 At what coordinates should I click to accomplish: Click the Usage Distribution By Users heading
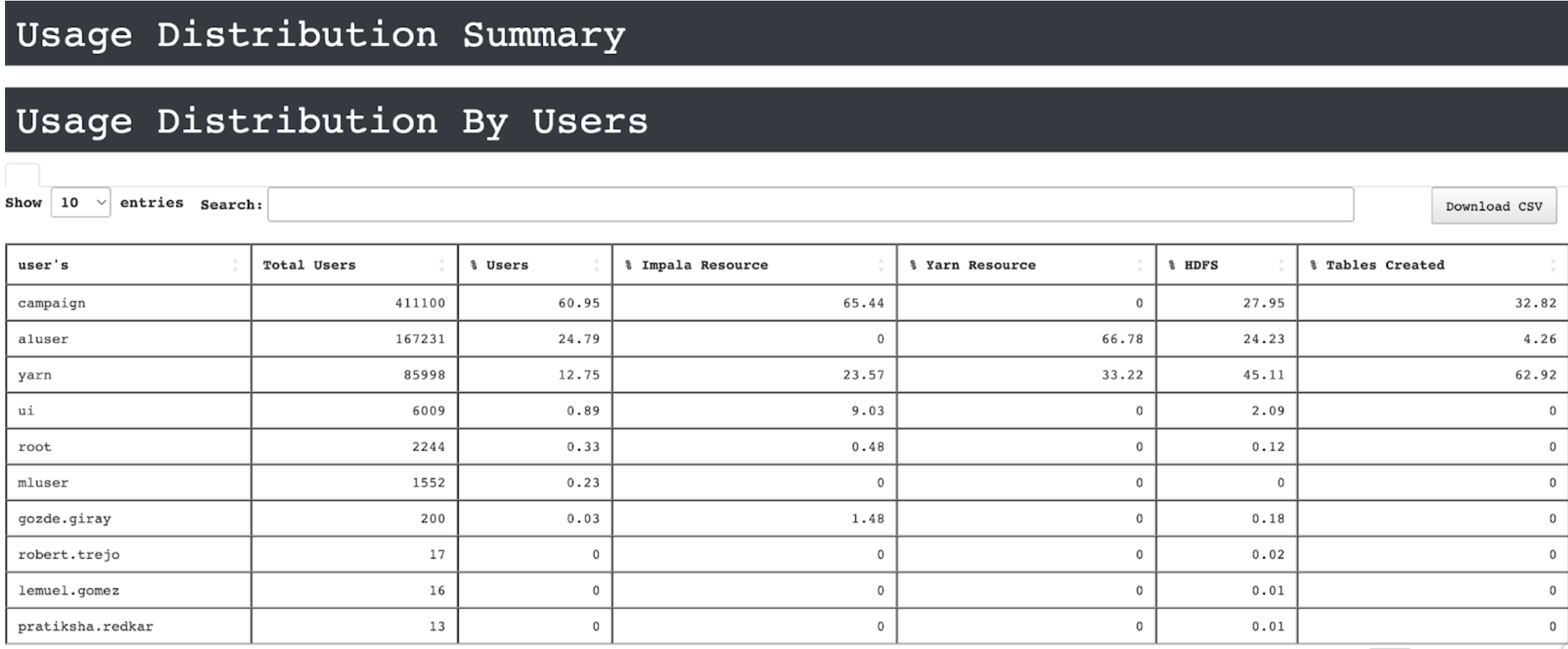332,121
